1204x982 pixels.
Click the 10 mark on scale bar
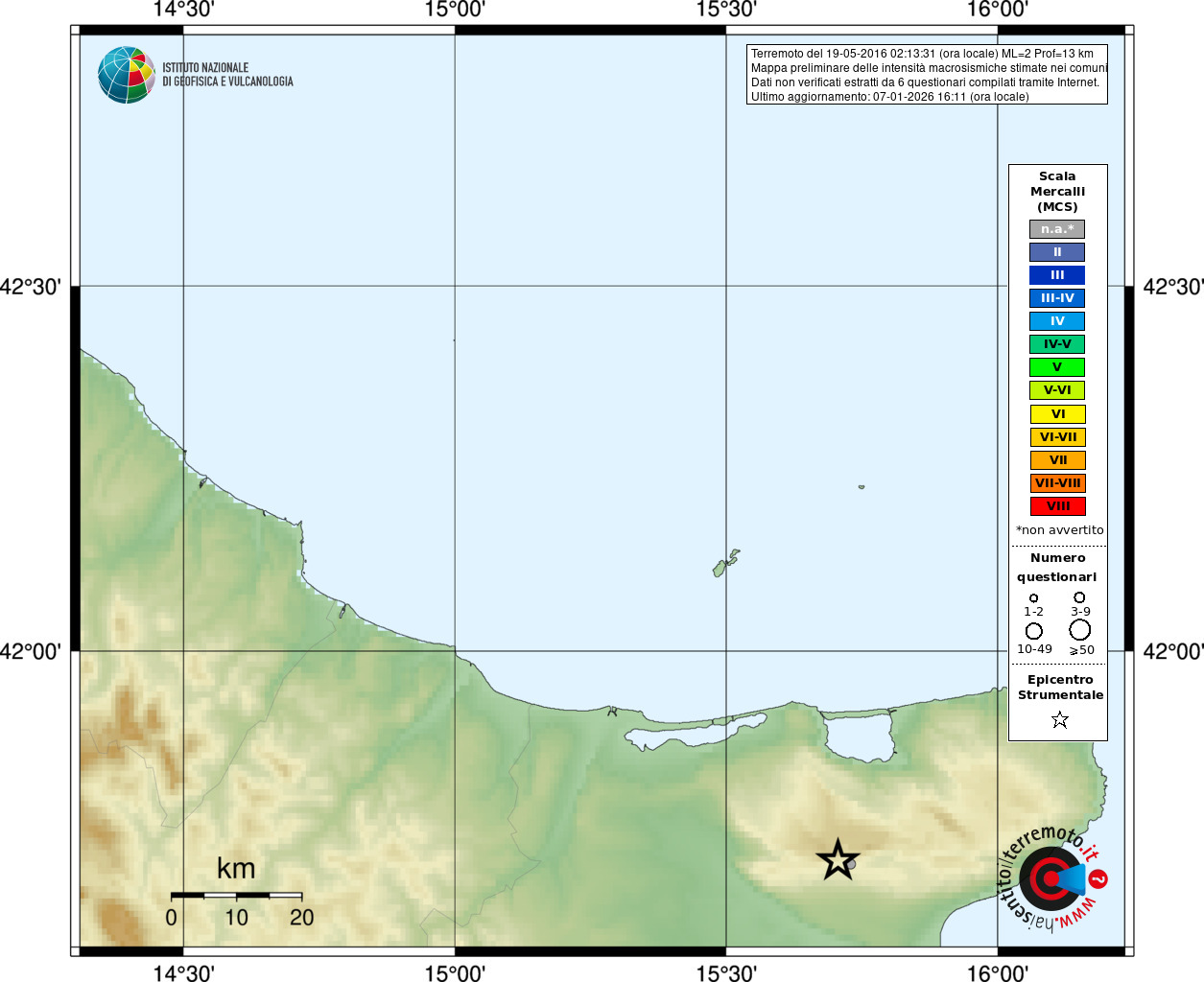[236, 918]
